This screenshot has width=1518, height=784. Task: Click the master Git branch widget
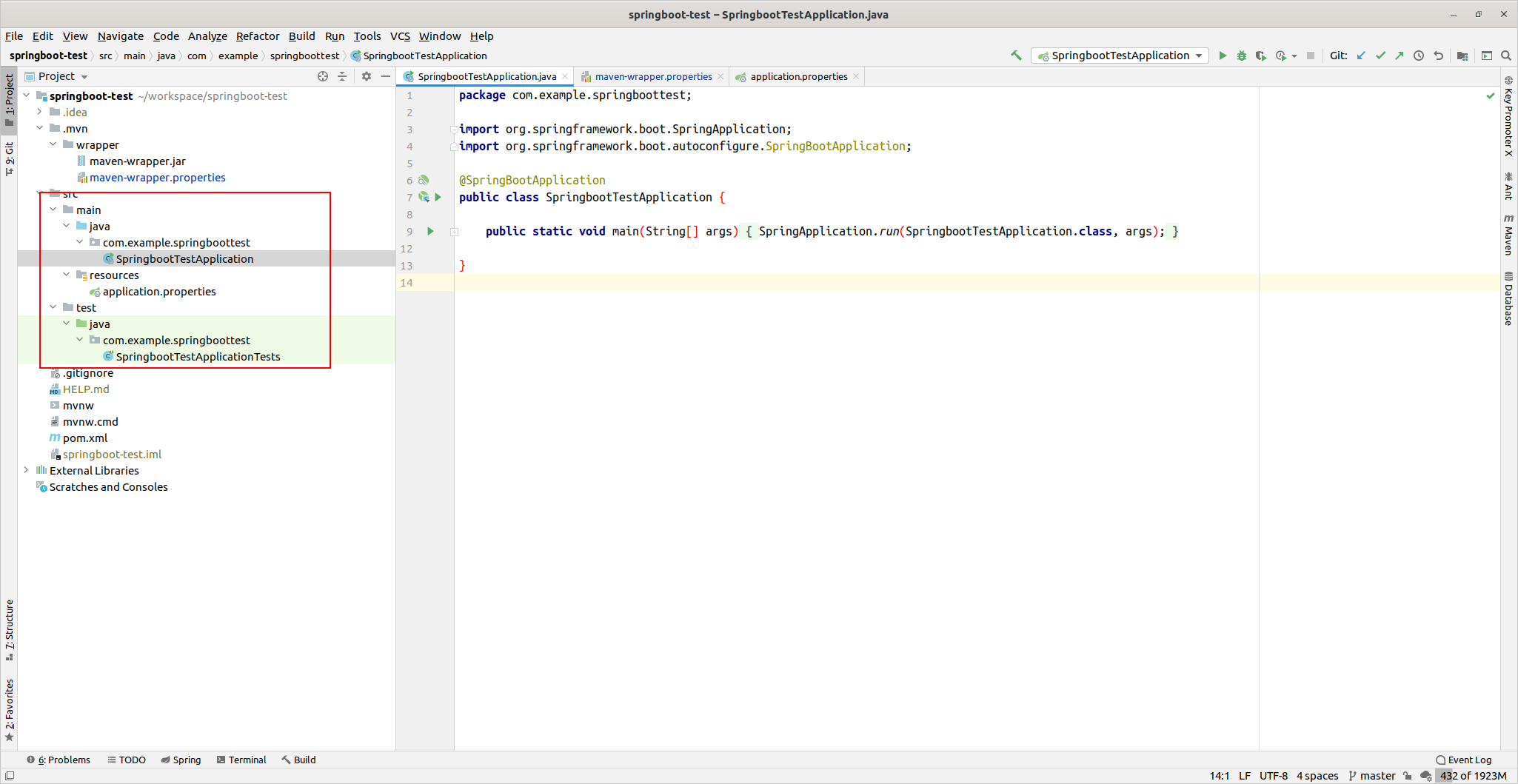pyautogui.click(x=1372, y=776)
